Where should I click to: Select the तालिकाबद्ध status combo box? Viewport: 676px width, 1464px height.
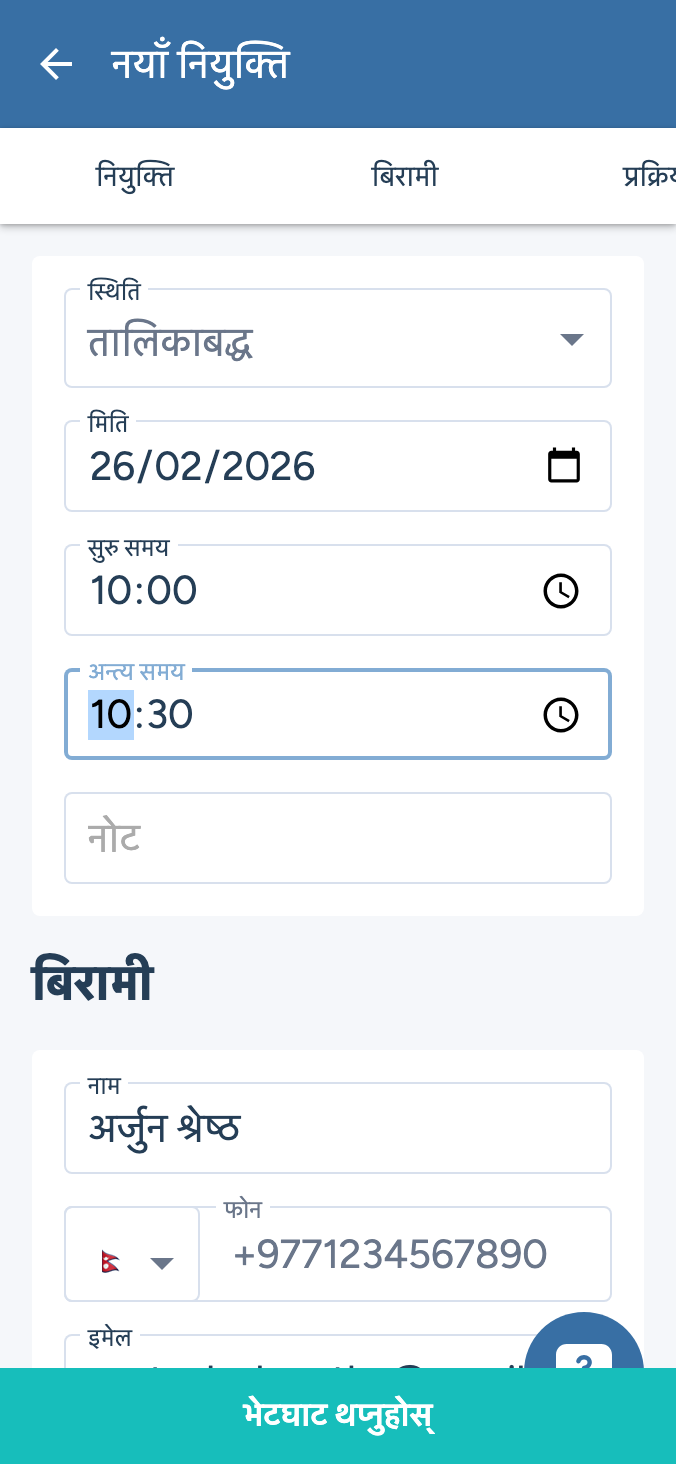pyautogui.click(x=300, y=342)
